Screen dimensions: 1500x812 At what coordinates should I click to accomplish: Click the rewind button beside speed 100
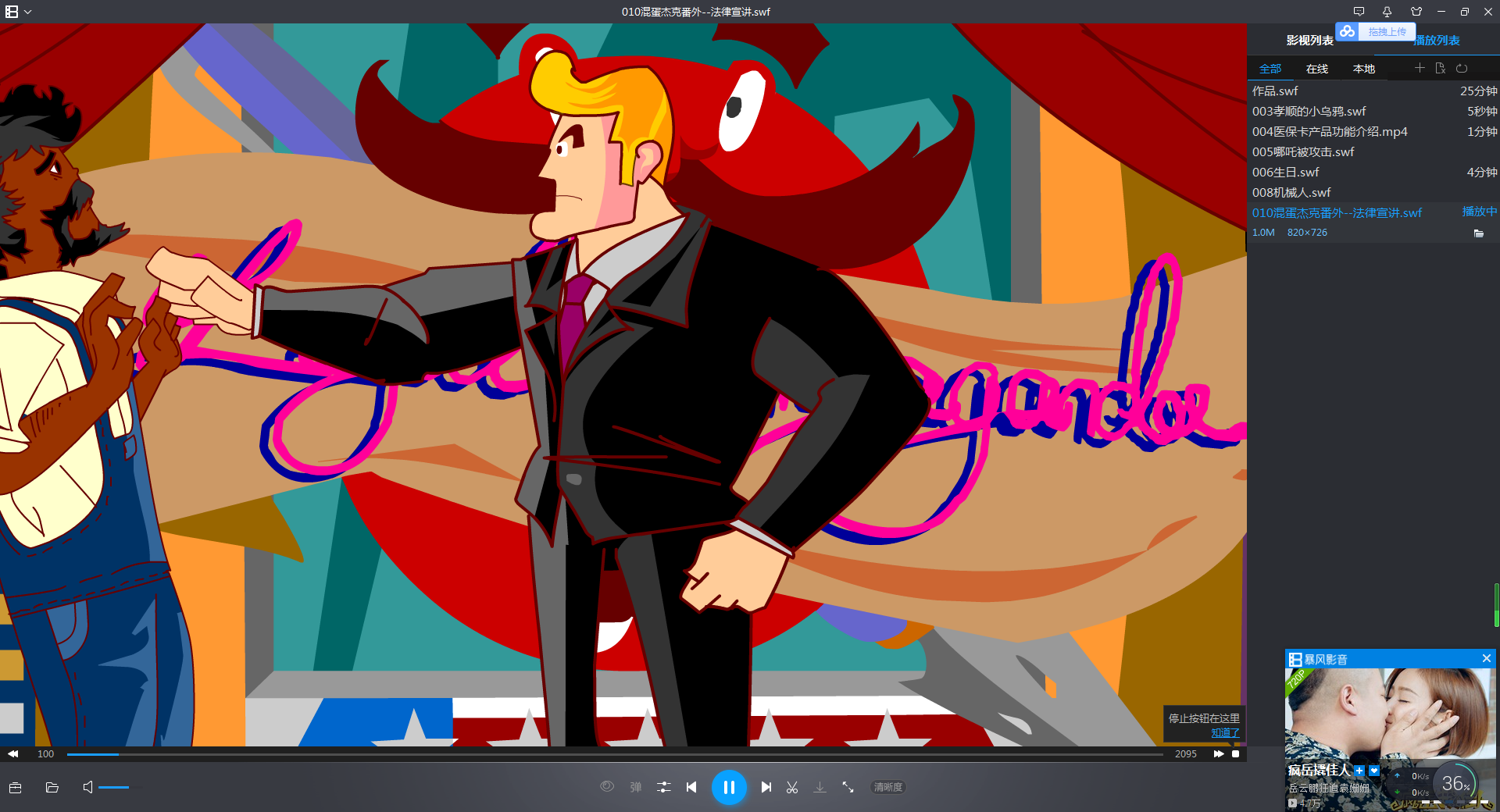[13, 753]
